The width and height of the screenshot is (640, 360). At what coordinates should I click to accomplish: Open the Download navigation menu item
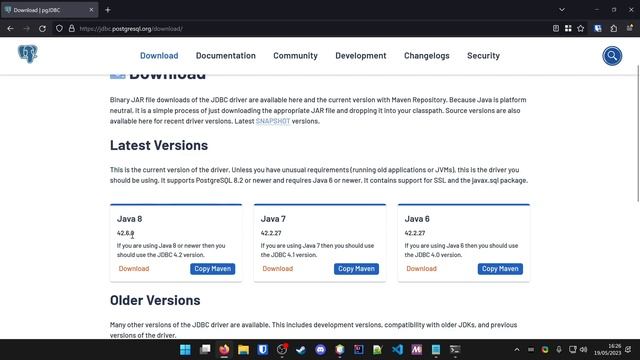(159, 56)
